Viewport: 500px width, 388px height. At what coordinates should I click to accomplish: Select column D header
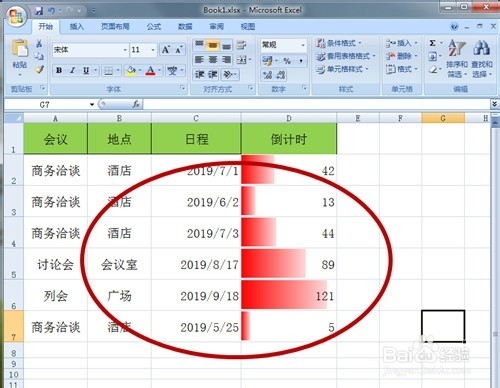[289, 118]
